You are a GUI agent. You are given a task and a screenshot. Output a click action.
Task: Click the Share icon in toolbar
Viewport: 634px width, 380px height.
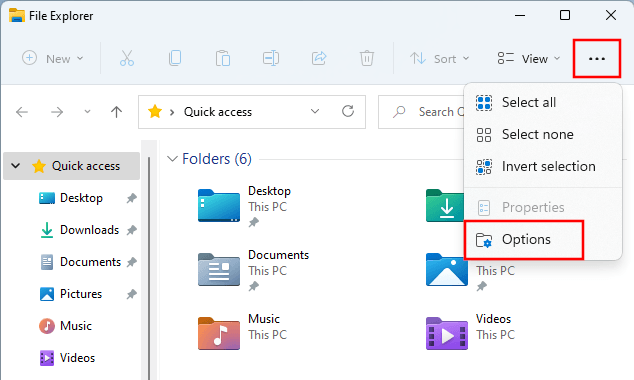[319, 59]
